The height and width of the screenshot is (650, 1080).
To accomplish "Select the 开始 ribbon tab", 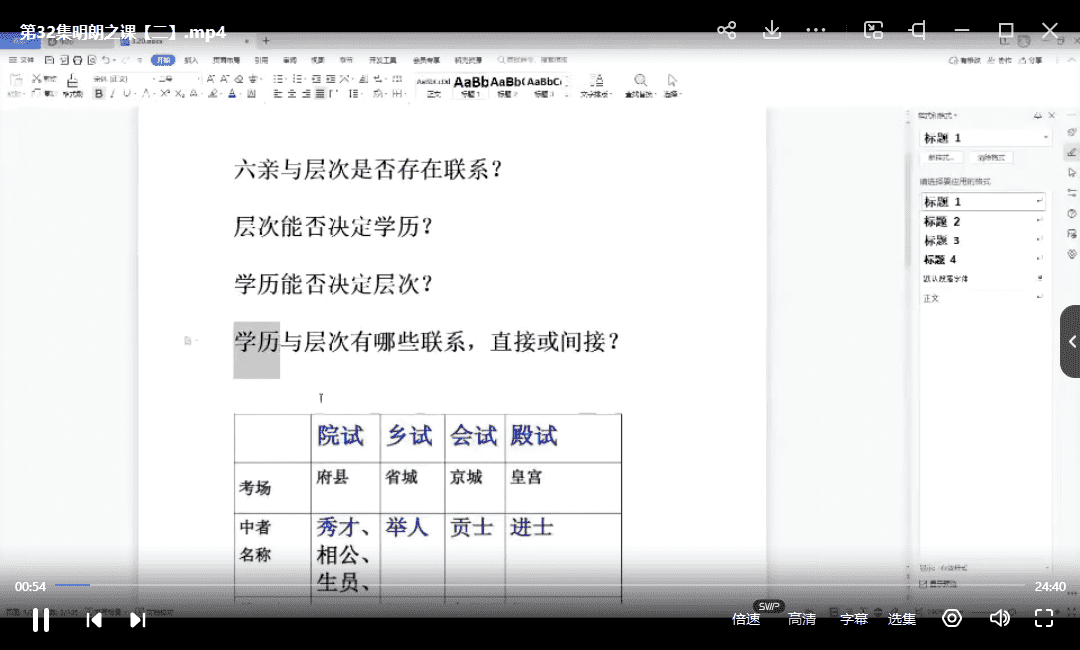I will [162, 60].
